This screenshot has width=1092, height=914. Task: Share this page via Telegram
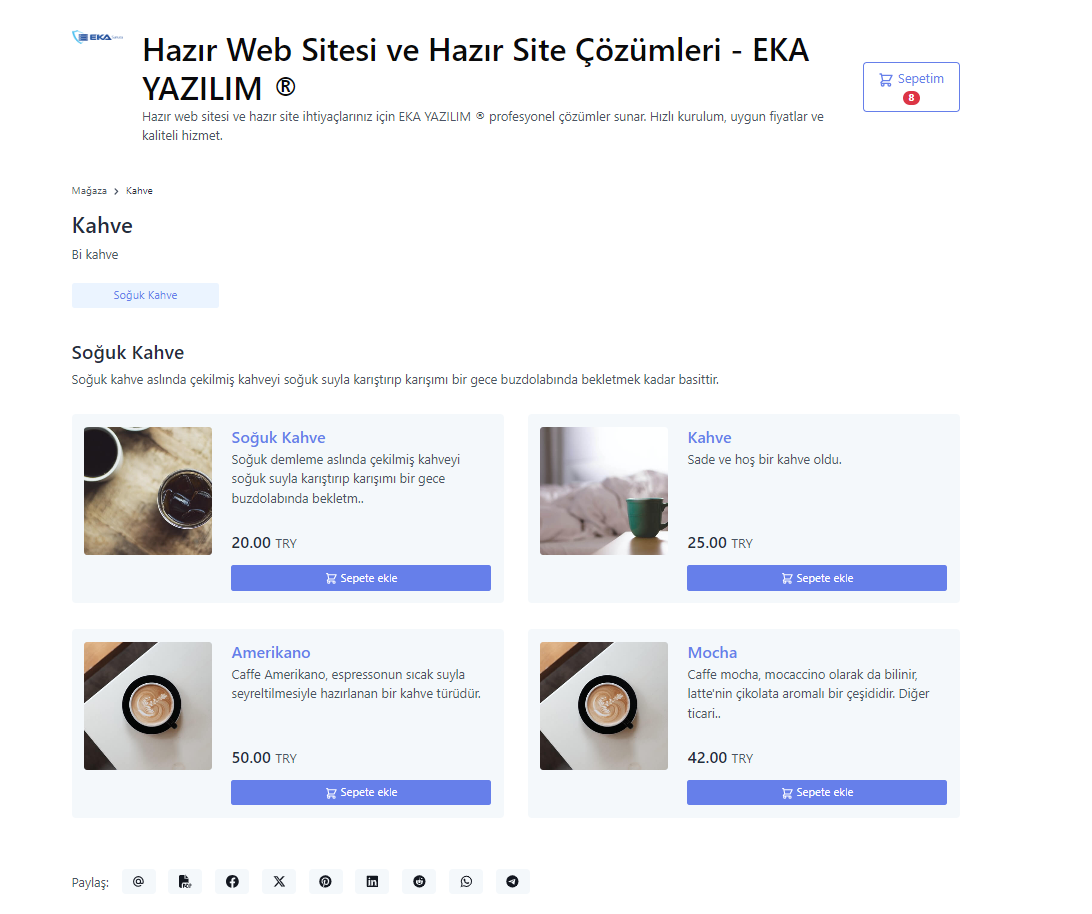(512, 881)
